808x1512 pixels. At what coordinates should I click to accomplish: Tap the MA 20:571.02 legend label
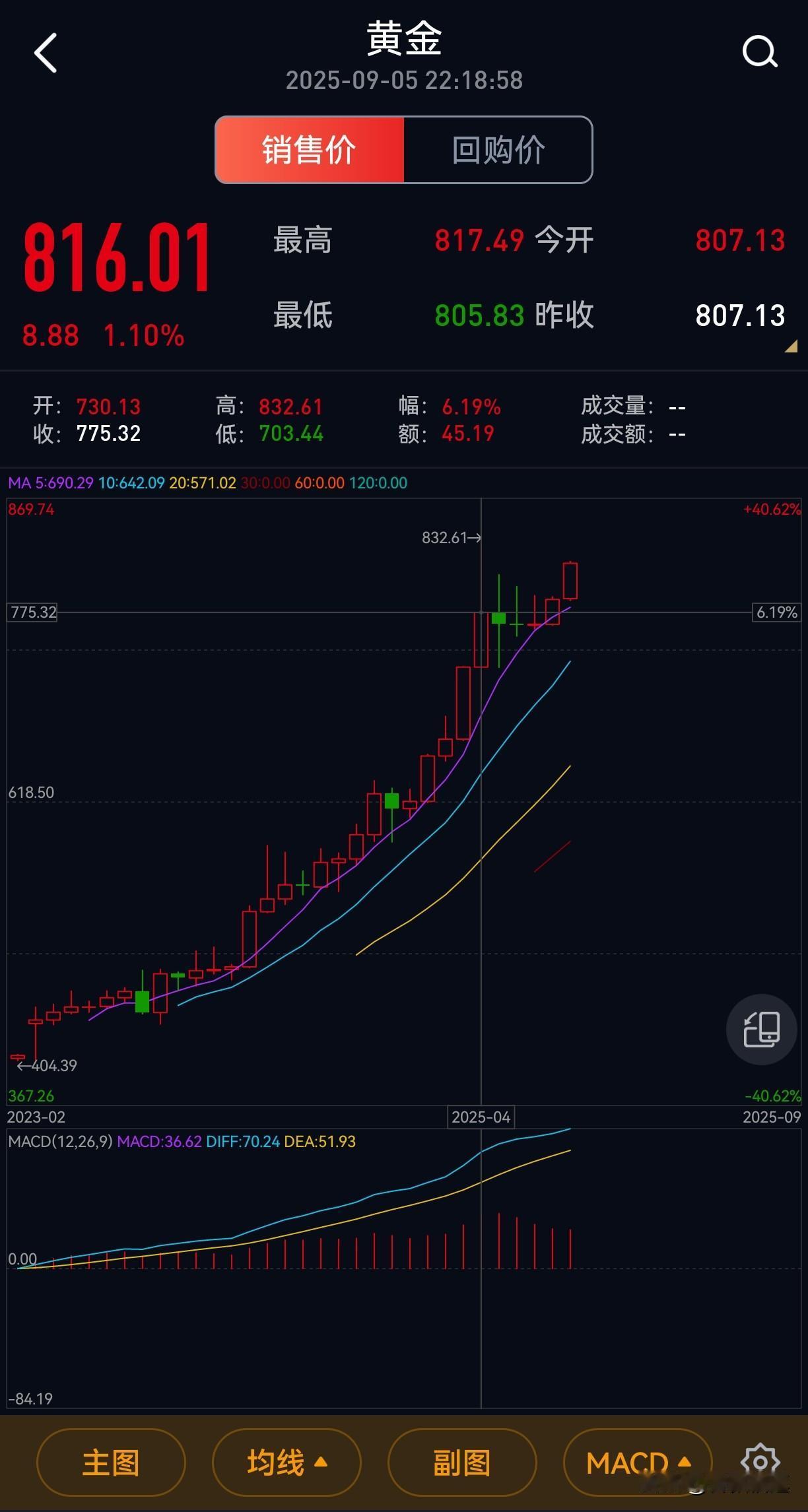coord(203,483)
